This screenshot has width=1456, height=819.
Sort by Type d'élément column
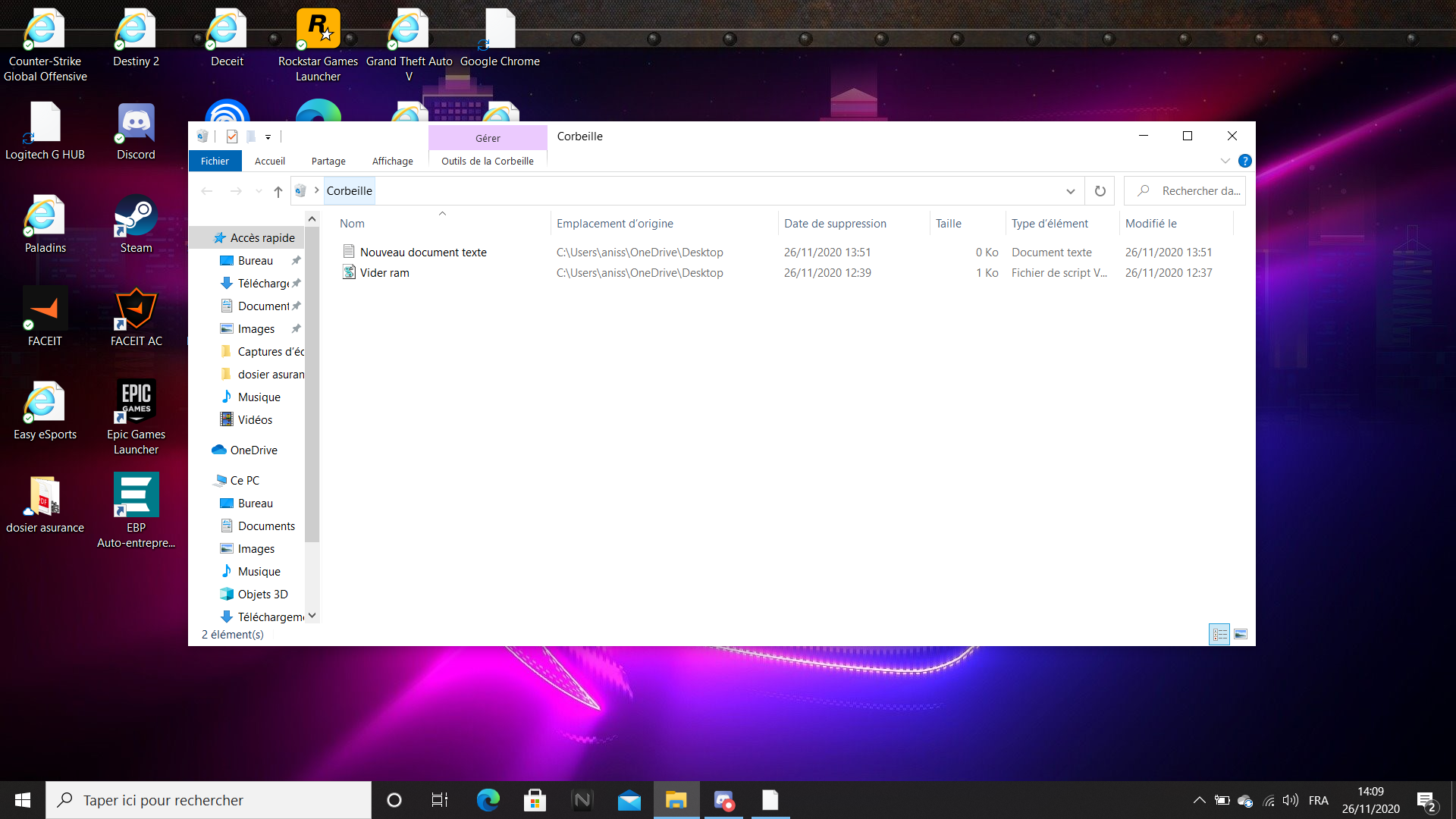tap(1062, 224)
